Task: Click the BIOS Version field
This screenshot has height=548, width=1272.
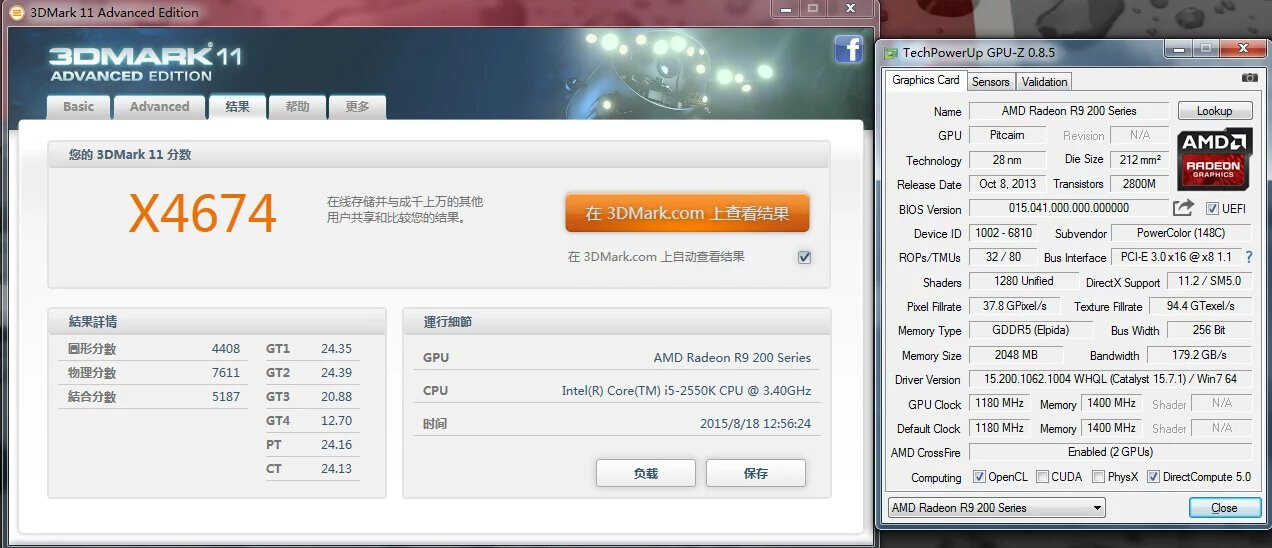Action: (x=1068, y=208)
